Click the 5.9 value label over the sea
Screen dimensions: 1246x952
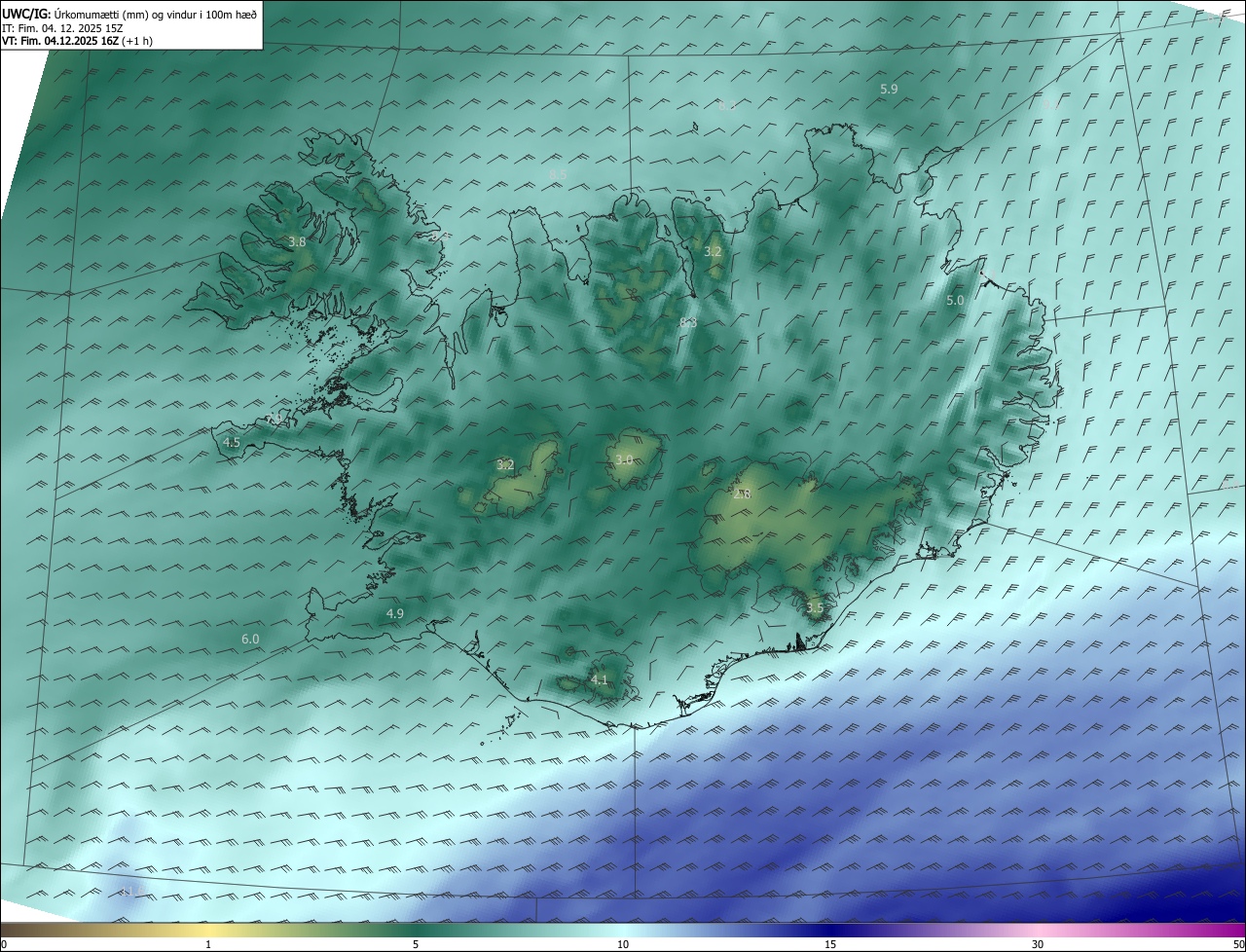(x=889, y=89)
